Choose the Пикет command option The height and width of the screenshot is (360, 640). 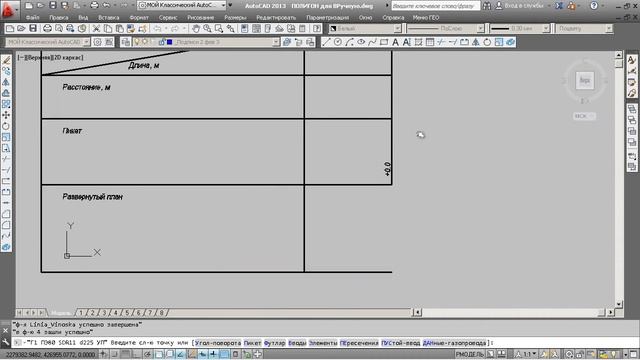(x=252, y=343)
